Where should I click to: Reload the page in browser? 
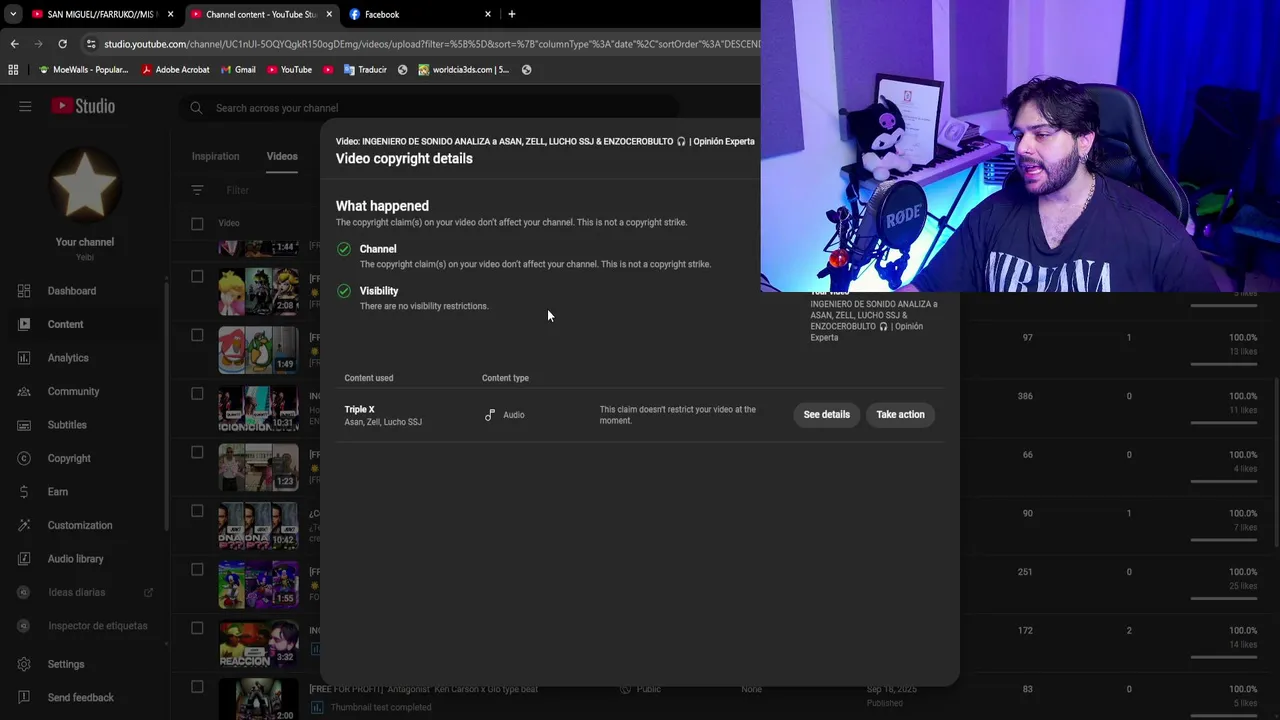(62, 44)
